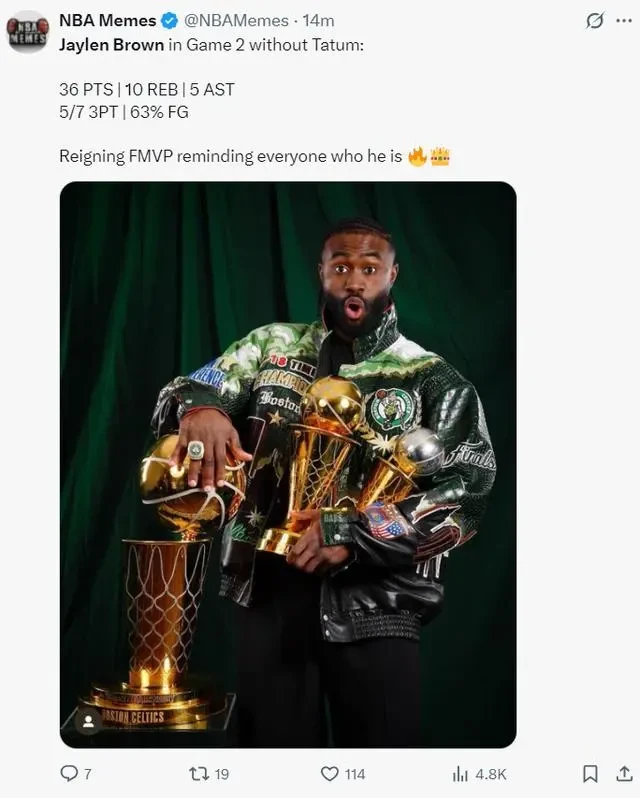Open the NBA Memes profile avatar

27,32
